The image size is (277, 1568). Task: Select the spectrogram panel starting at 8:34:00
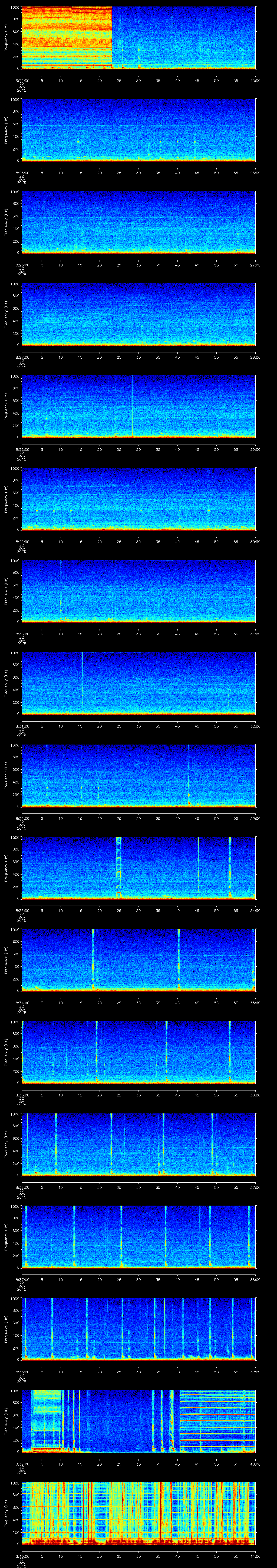pos(138,960)
